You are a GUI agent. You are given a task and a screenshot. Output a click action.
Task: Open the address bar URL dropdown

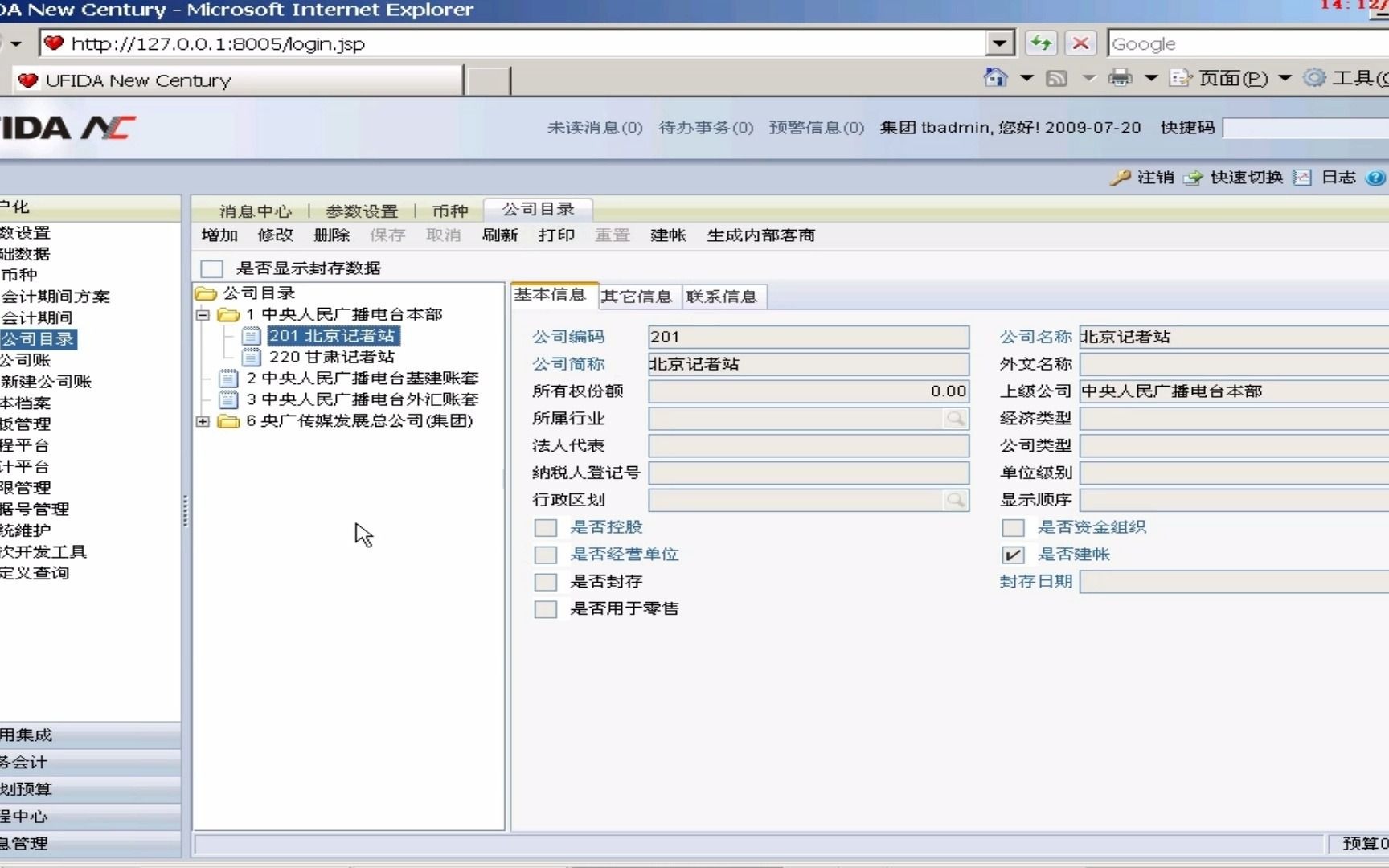999,43
